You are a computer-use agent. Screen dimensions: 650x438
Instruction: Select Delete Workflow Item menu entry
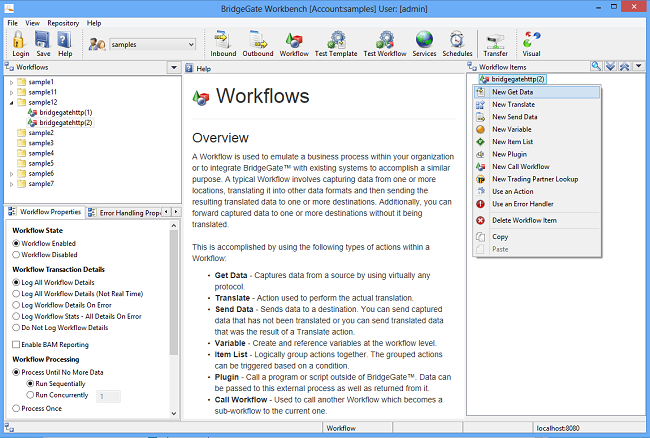(526, 219)
